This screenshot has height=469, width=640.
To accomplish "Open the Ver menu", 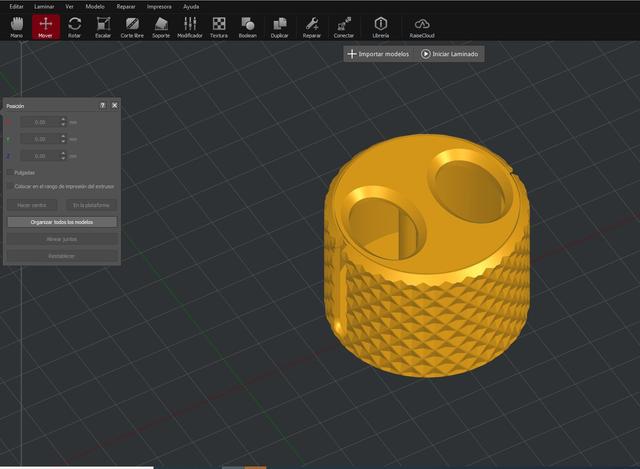I will point(69,7).
